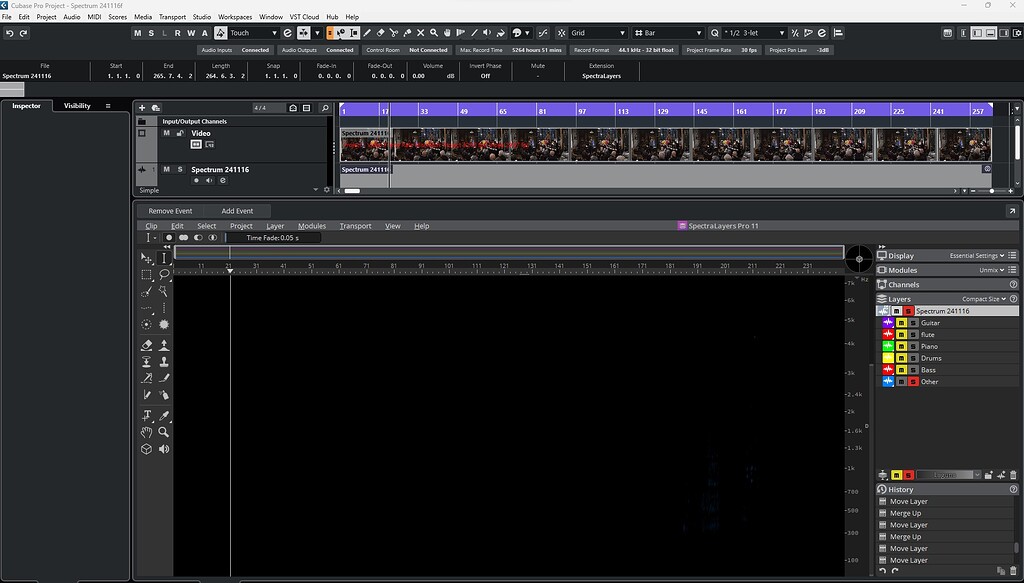Mute the Guitar layer
This screenshot has height=583, width=1024.
coord(902,323)
